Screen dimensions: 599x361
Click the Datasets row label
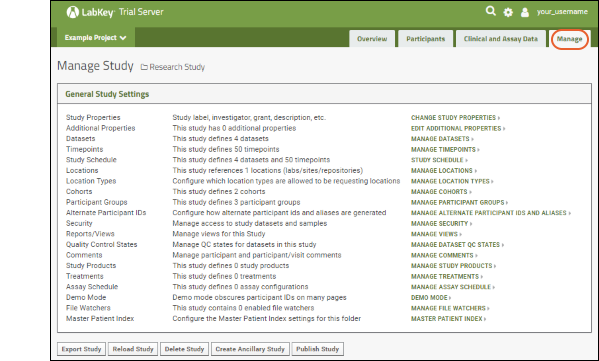tap(80, 139)
